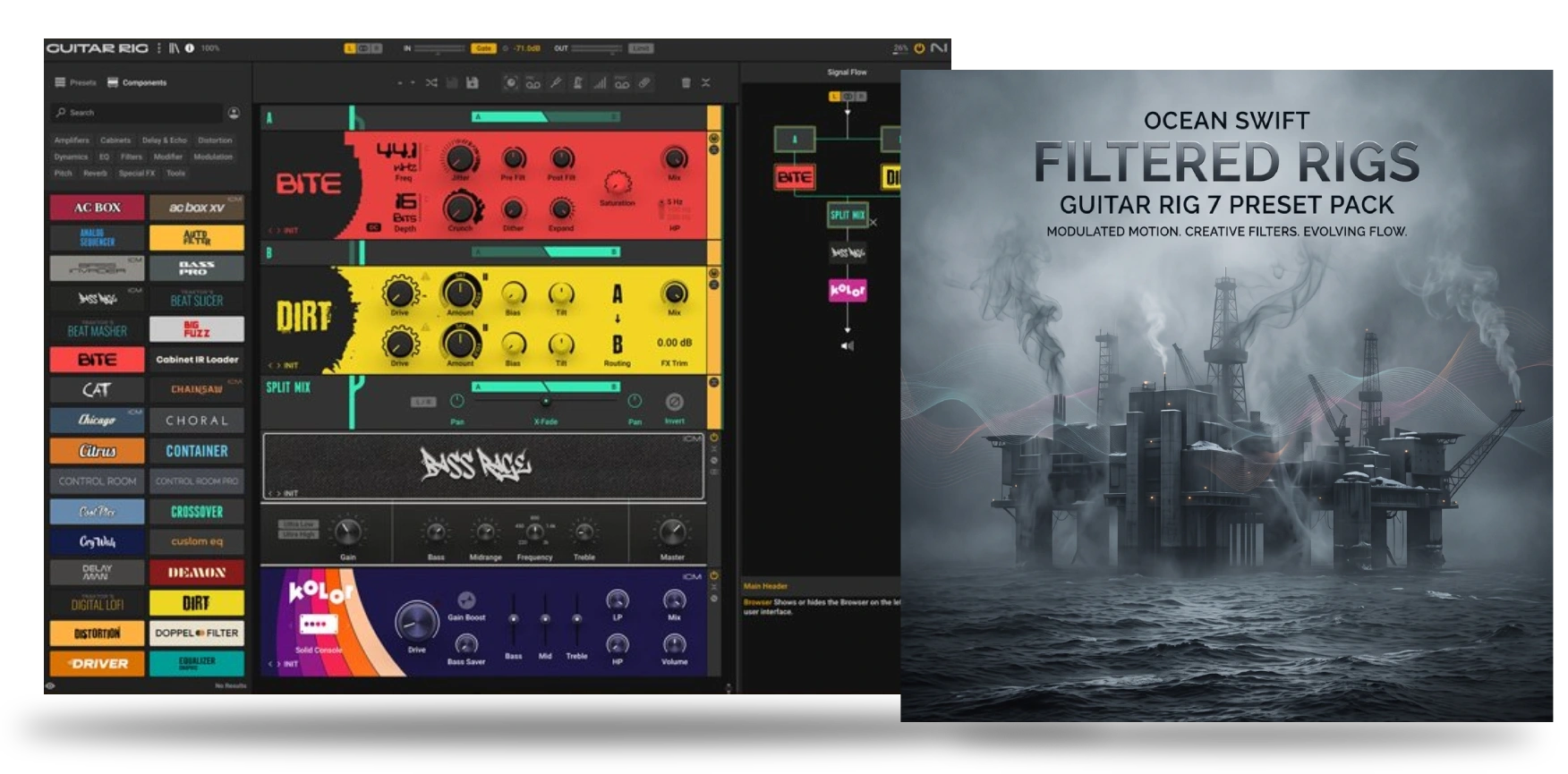Toggle the output Limit button

(x=641, y=48)
